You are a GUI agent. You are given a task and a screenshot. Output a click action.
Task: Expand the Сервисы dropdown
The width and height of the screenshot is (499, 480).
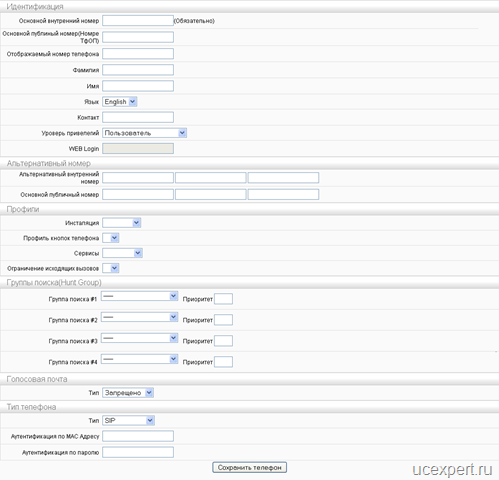pyautogui.click(x=122, y=253)
